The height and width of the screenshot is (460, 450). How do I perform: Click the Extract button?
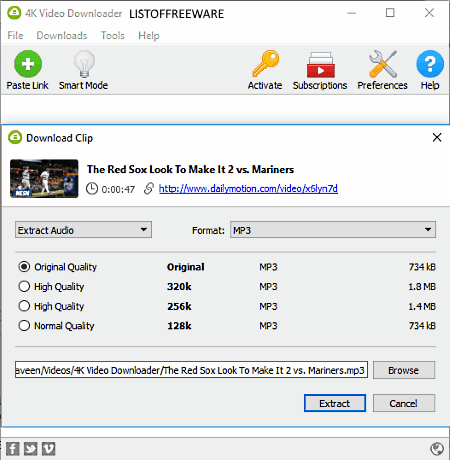(335, 403)
